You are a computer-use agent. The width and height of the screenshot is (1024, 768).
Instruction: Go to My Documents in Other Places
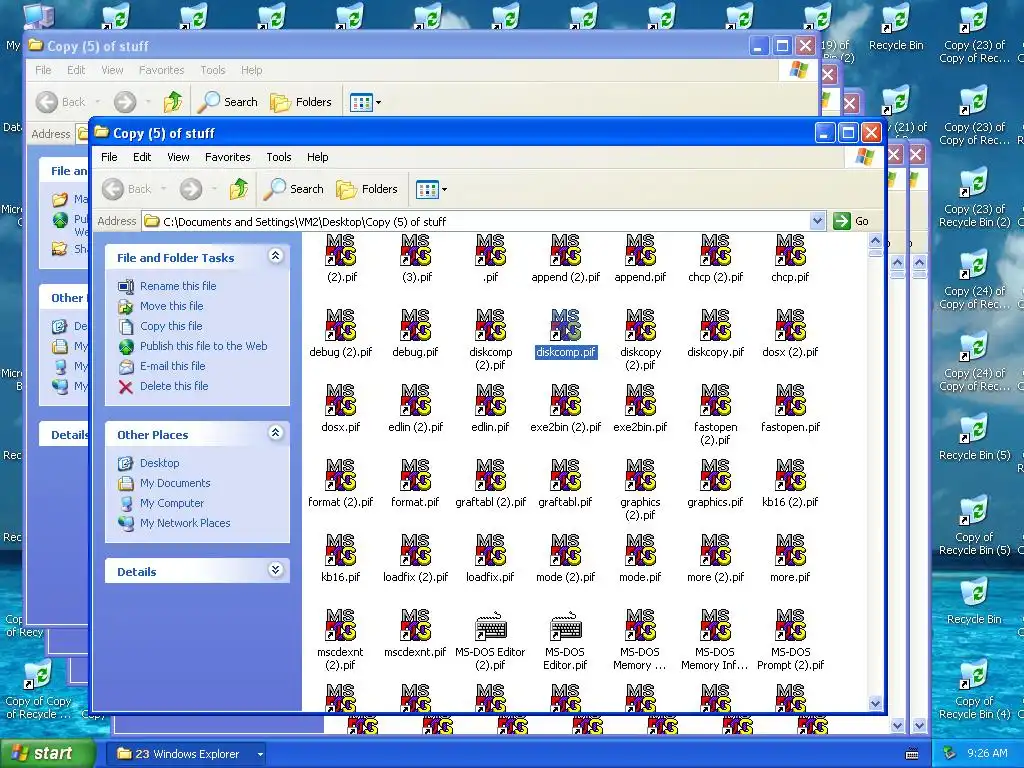tap(175, 483)
